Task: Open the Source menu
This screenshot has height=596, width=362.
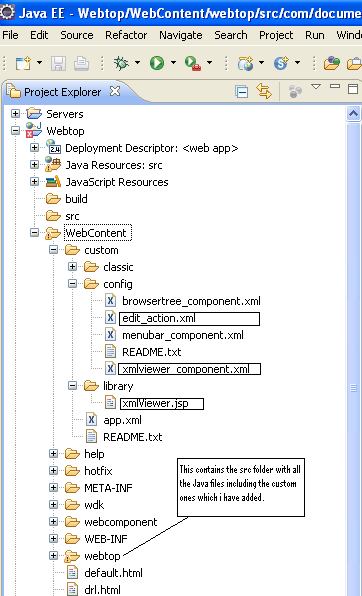Action: coord(77,35)
